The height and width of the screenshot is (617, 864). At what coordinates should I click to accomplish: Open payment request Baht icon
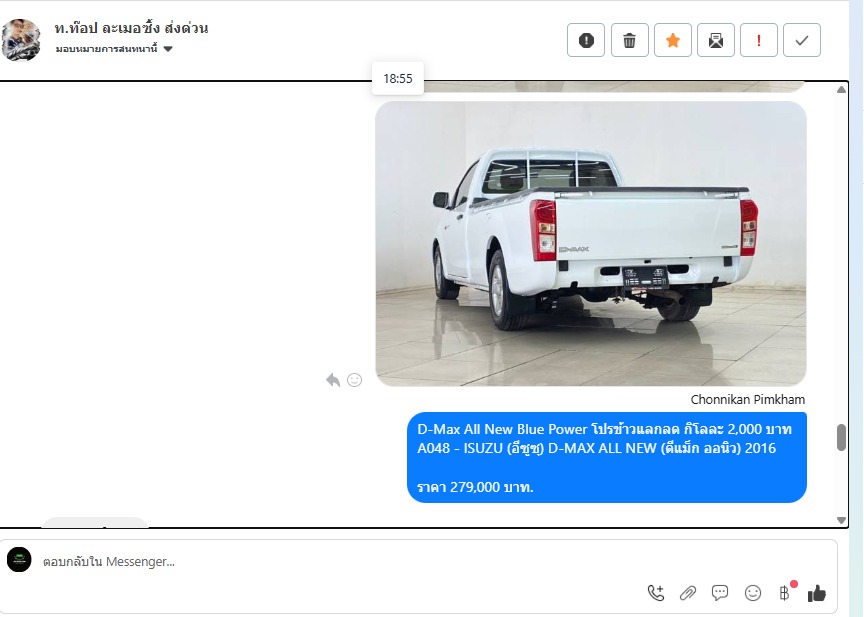click(785, 593)
